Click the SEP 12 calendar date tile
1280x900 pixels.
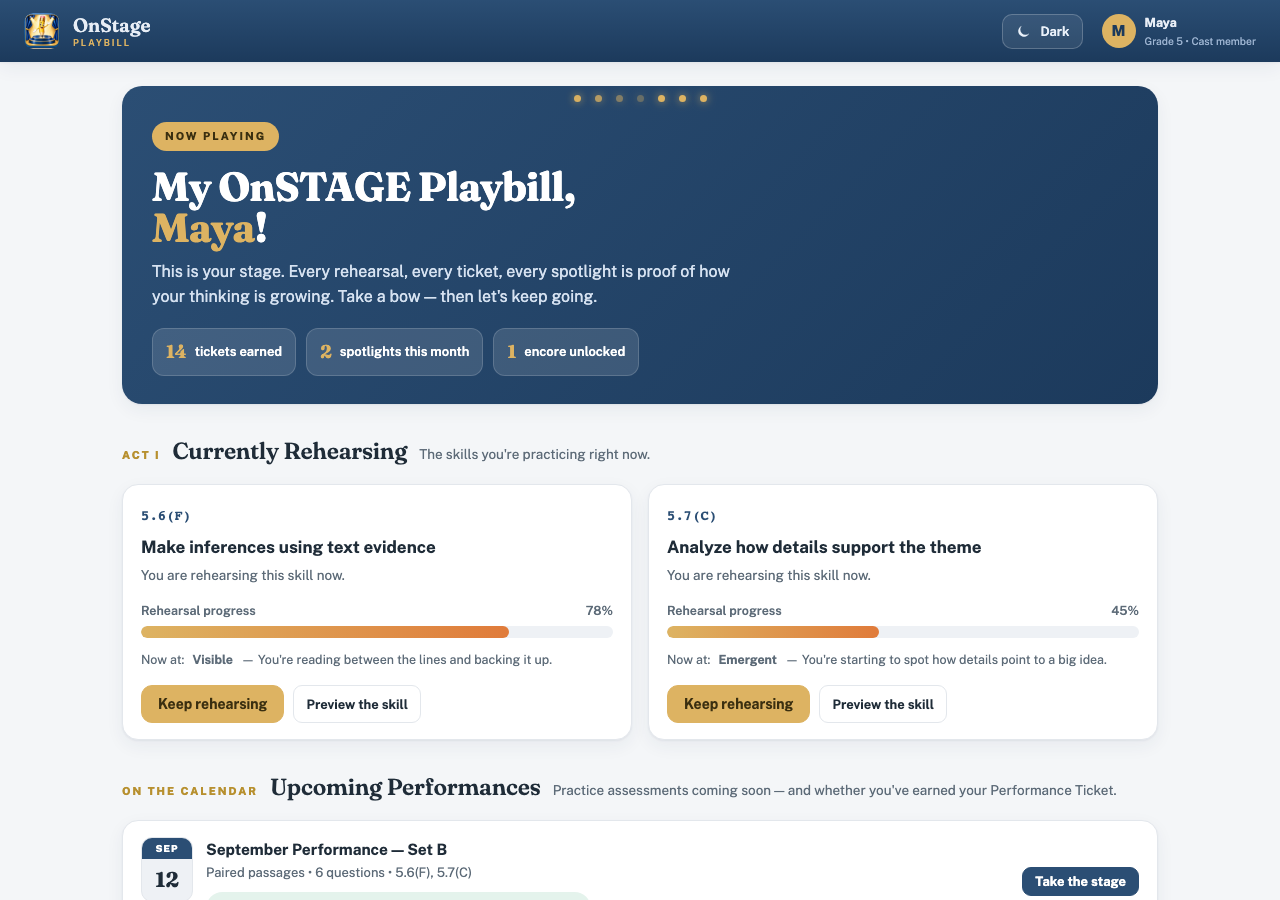point(167,869)
